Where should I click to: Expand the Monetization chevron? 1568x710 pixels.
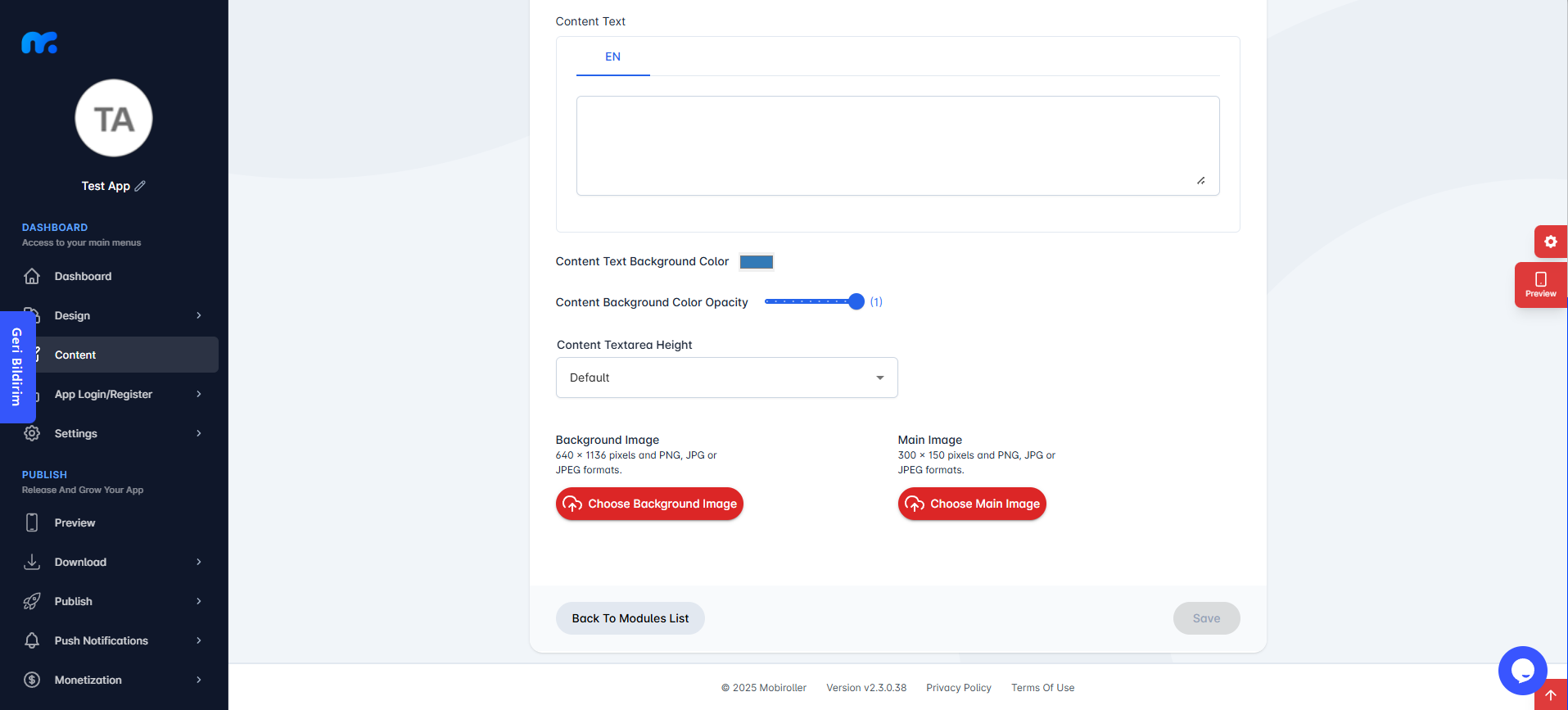tap(199, 680)
